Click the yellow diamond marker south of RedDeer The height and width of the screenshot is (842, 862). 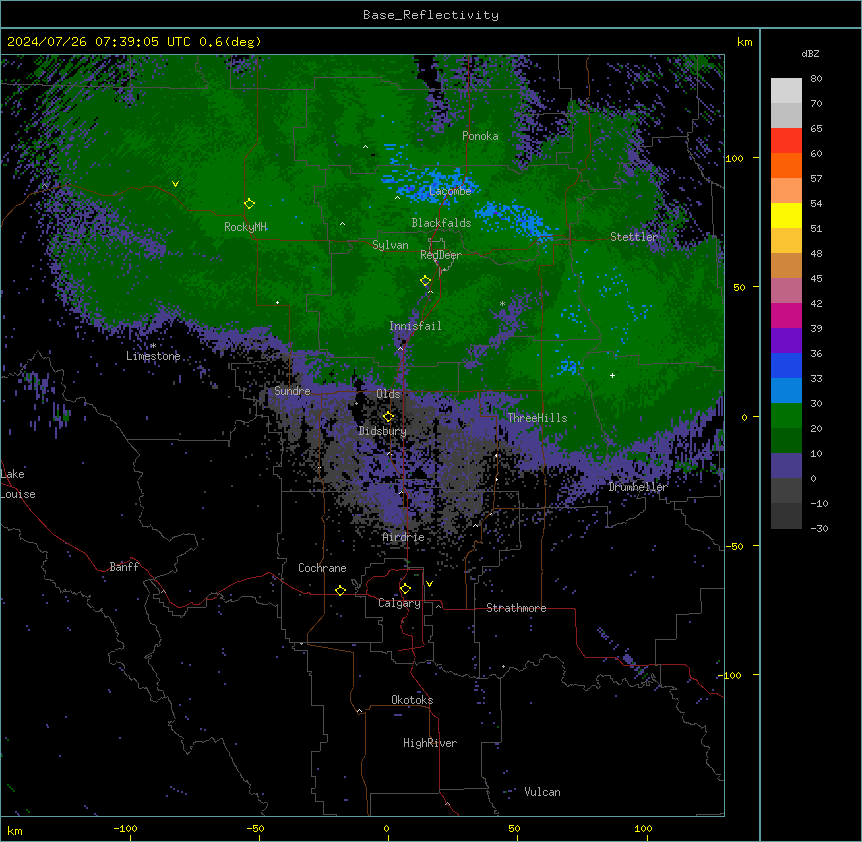tap(426, 281)
